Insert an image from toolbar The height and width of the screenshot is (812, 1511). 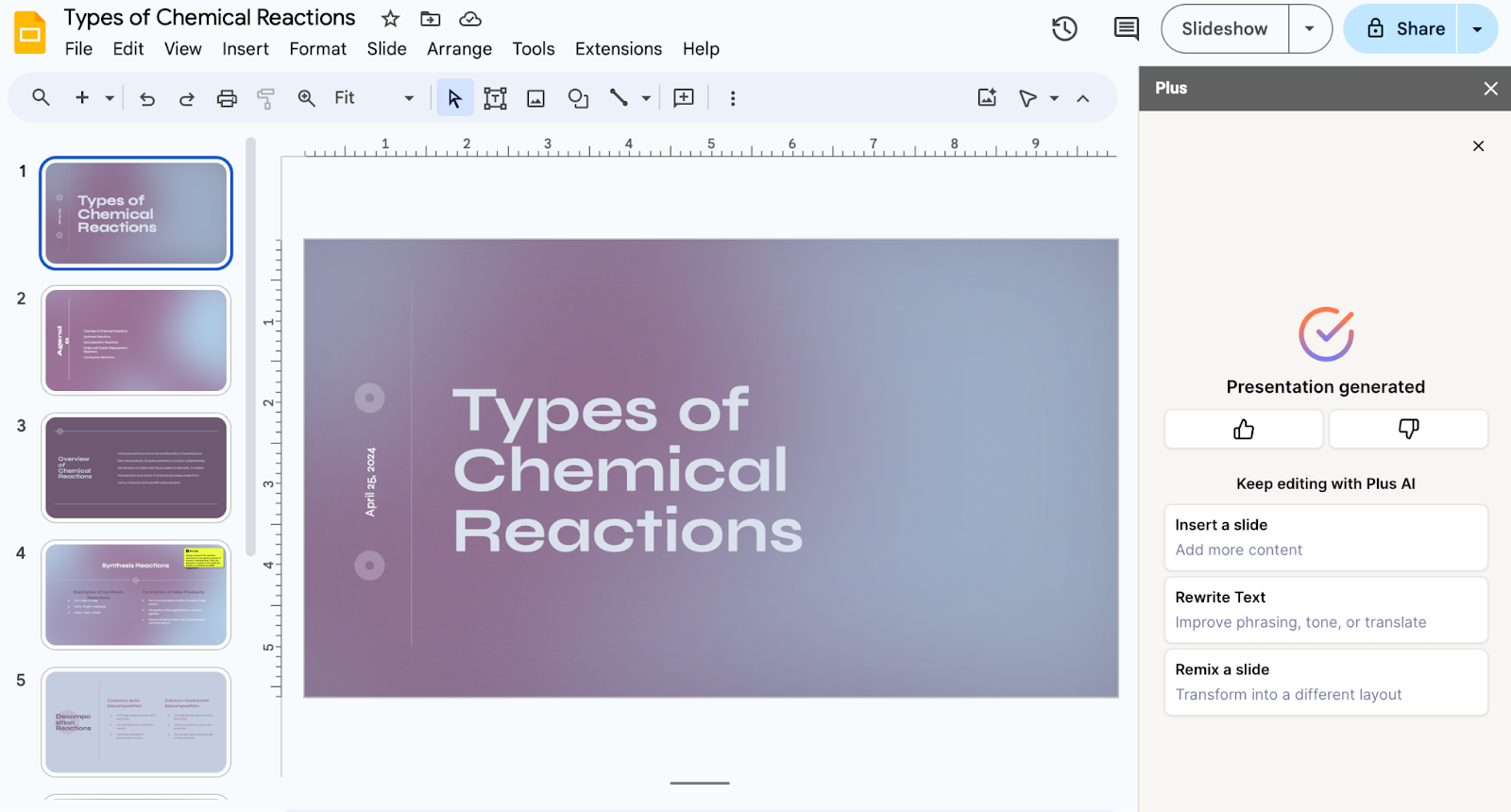[535, 98]
